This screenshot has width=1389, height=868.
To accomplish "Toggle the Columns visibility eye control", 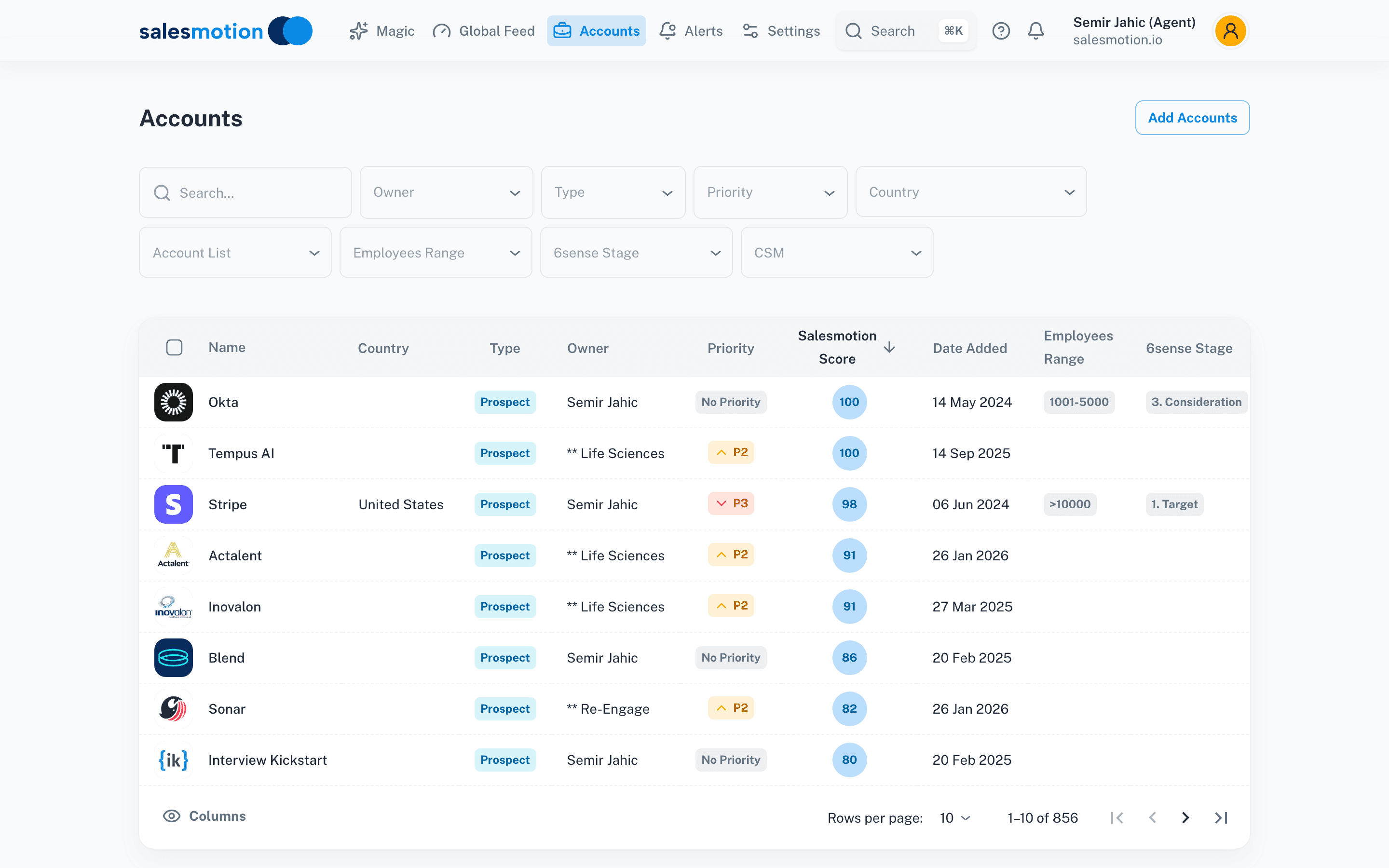I will tap(204, 816).
